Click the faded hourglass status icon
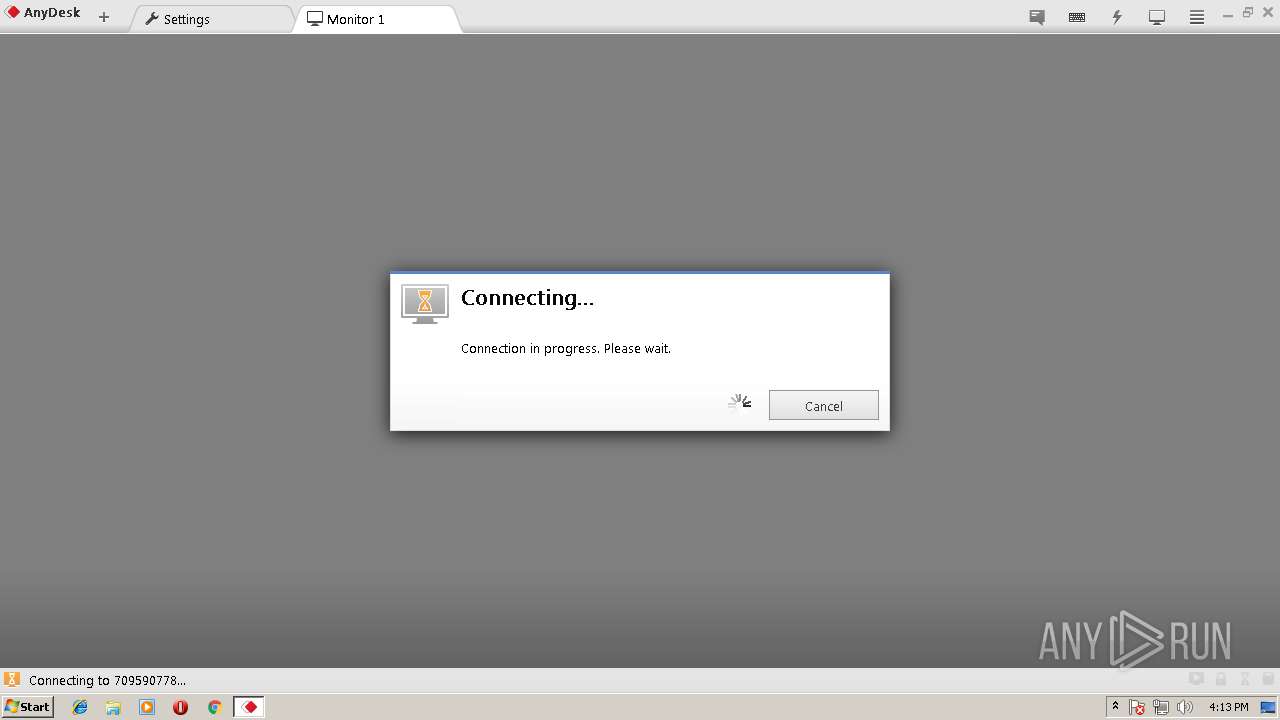This screenshot has width=1280, height=720. coord(1244,678)
